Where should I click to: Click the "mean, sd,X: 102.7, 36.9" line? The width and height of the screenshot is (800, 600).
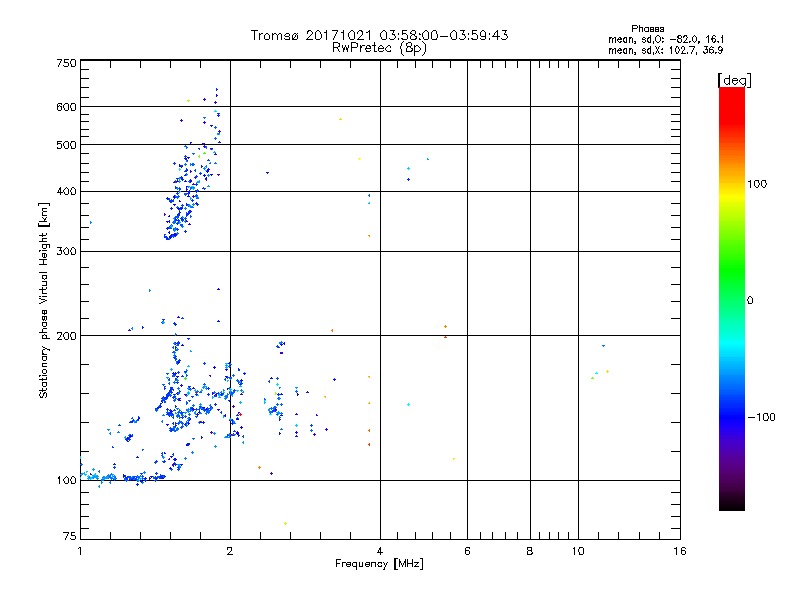[x=665, y=51]
